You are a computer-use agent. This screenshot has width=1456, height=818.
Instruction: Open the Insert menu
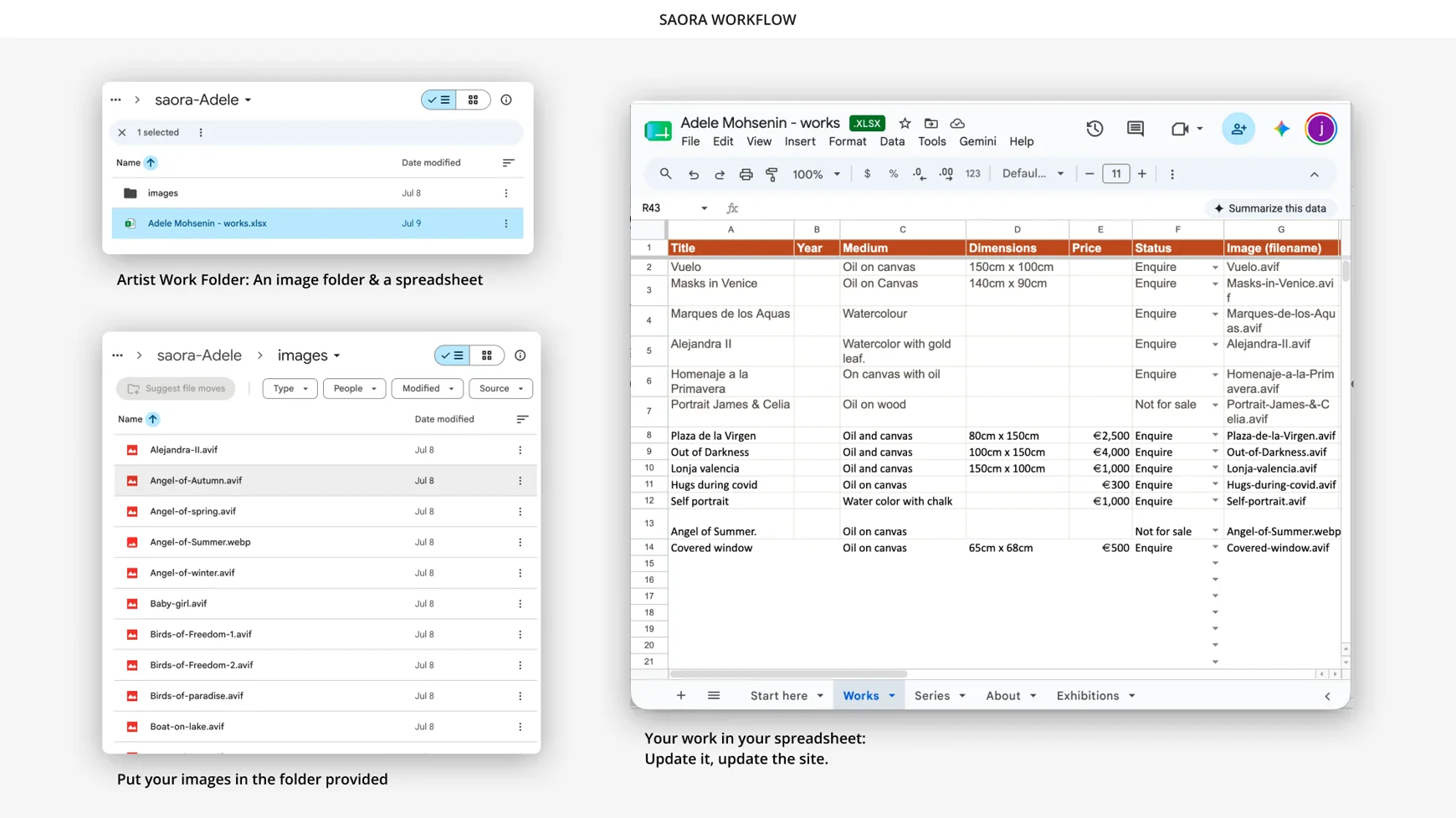tap(800, 141)
